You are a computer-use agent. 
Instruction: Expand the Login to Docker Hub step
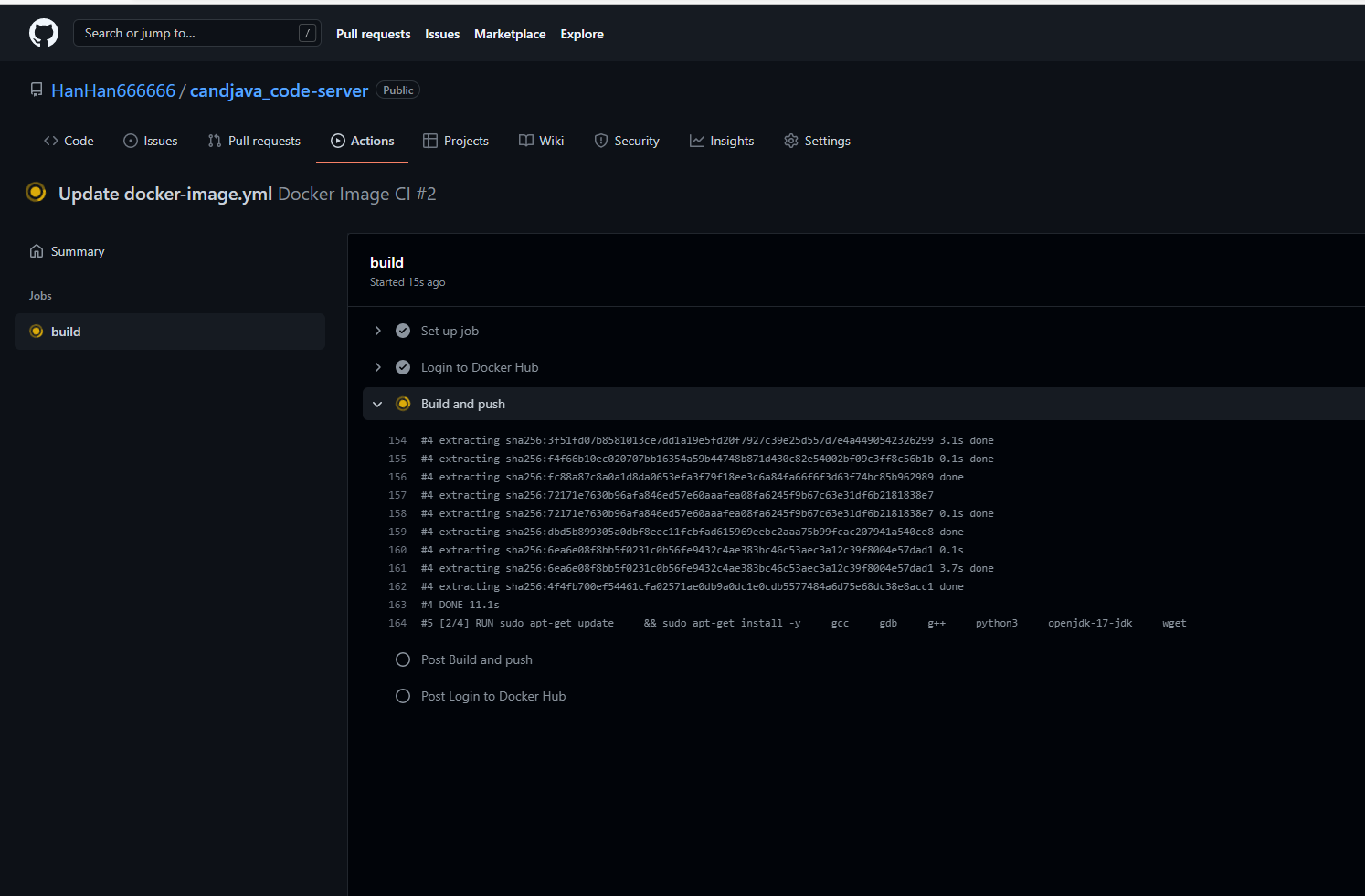377,367
